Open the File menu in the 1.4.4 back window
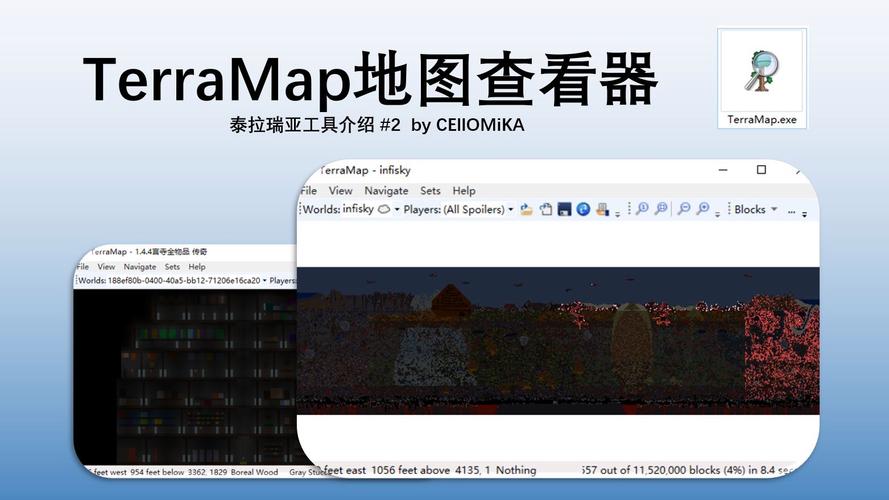Image resolution: width=889 pixels, height=500 pixels. click(x=83, y=266)
